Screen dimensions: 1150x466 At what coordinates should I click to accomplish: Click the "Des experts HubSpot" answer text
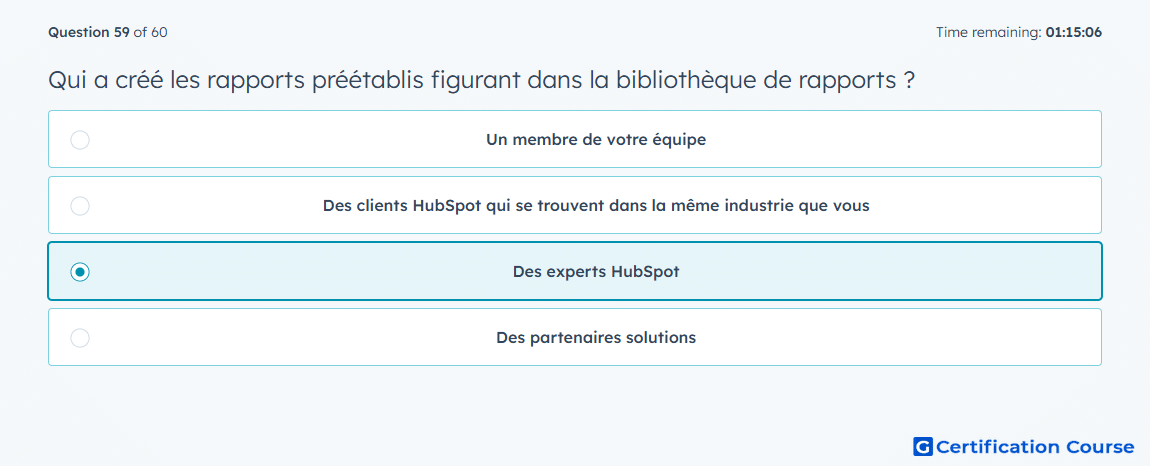tap(596, 272)
